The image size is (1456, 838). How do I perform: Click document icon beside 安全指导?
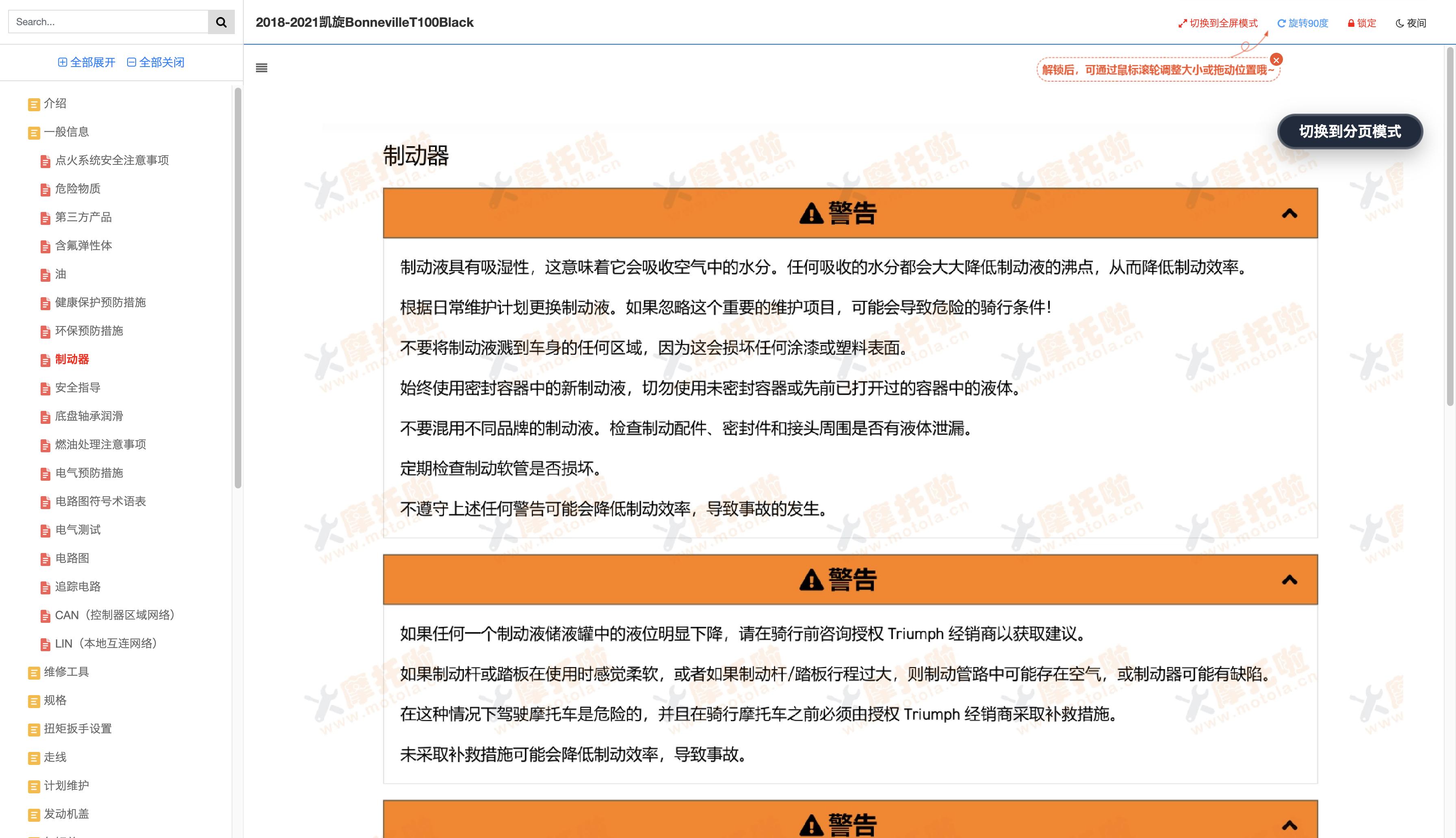pyautogui.click(x=45, y=389)
